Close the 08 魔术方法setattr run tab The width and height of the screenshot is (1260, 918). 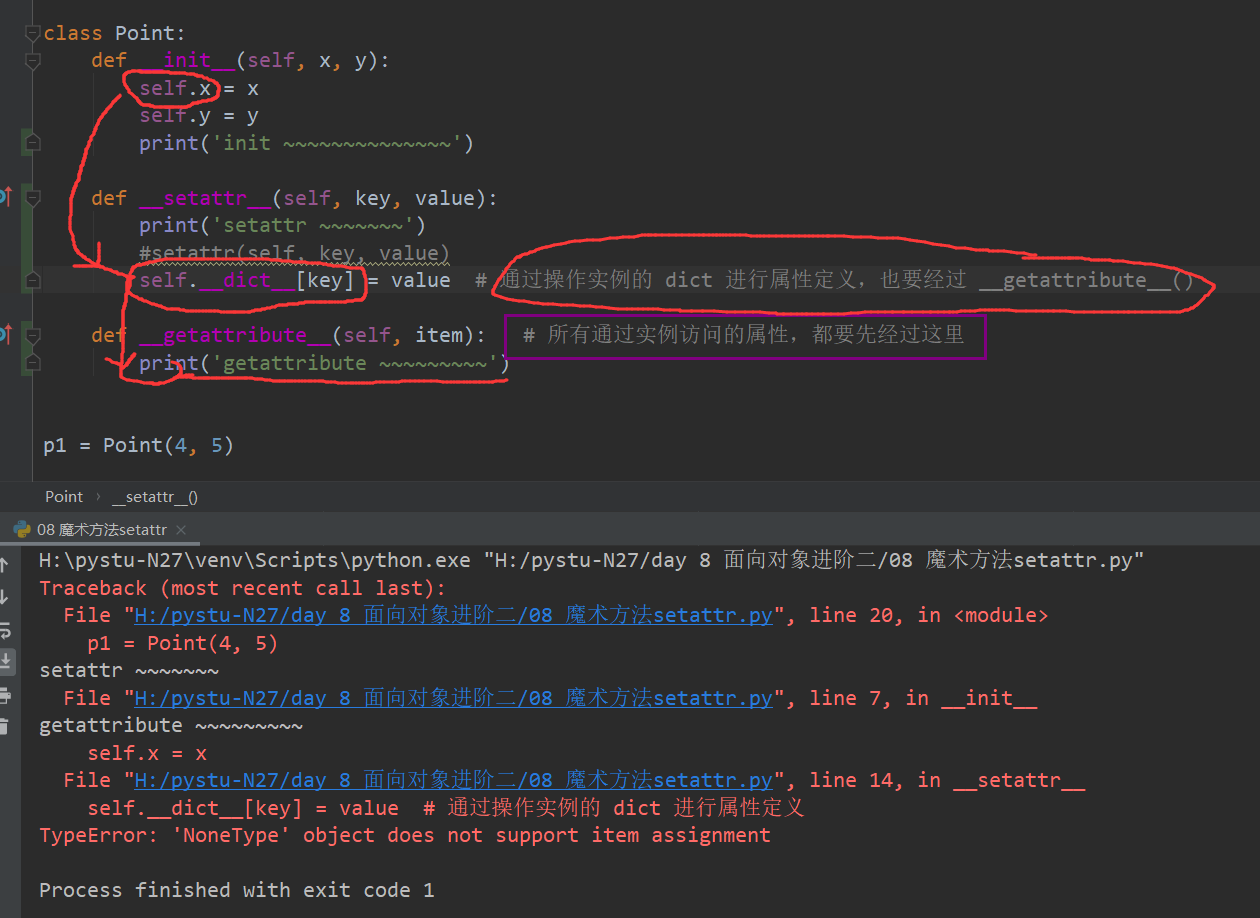[181, 530]
